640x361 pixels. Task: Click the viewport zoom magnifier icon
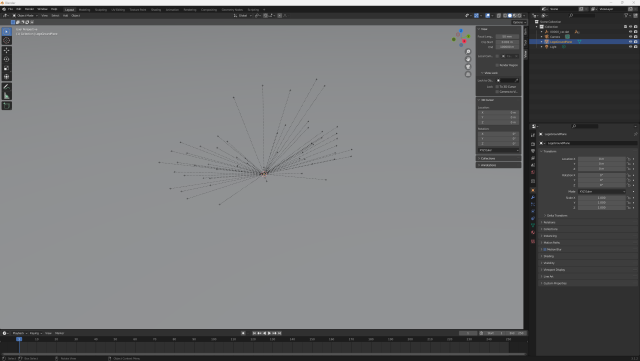pos(468,52)
